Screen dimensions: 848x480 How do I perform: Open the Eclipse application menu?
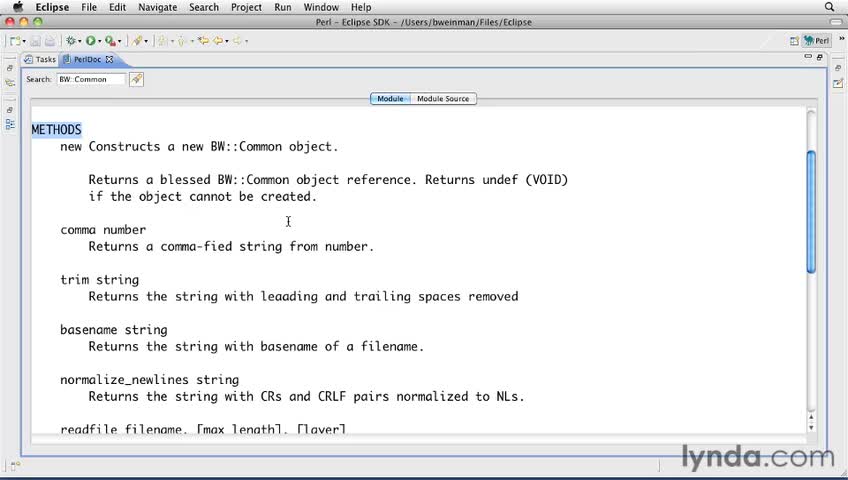pyautogui.click(x=52, y=7)
